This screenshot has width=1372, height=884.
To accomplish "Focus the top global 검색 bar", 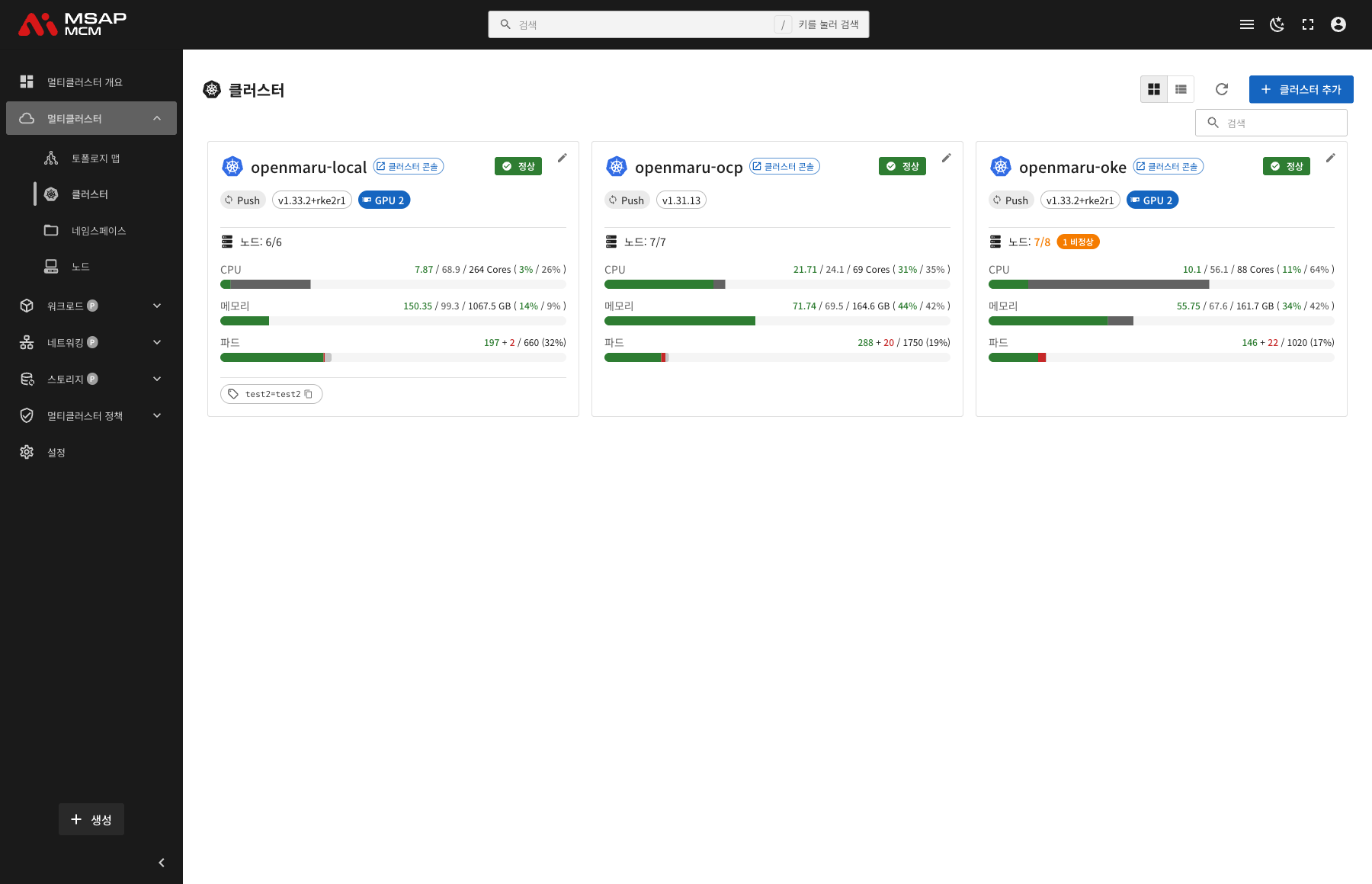I will coord(678,24).
